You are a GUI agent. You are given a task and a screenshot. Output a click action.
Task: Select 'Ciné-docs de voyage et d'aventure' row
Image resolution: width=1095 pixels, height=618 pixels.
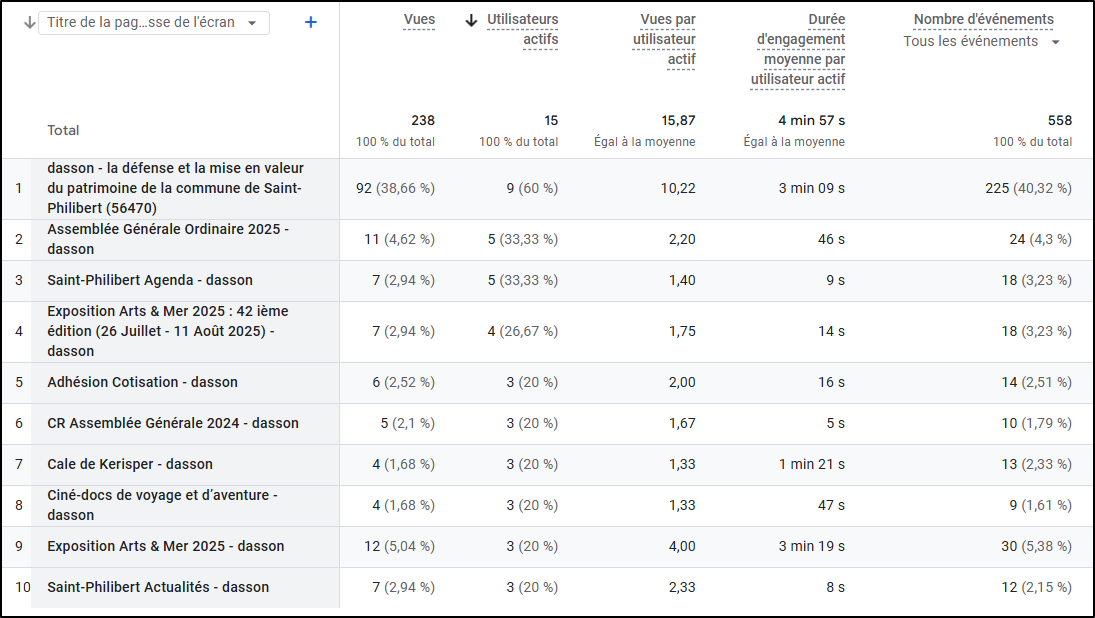tap(162, 505)
